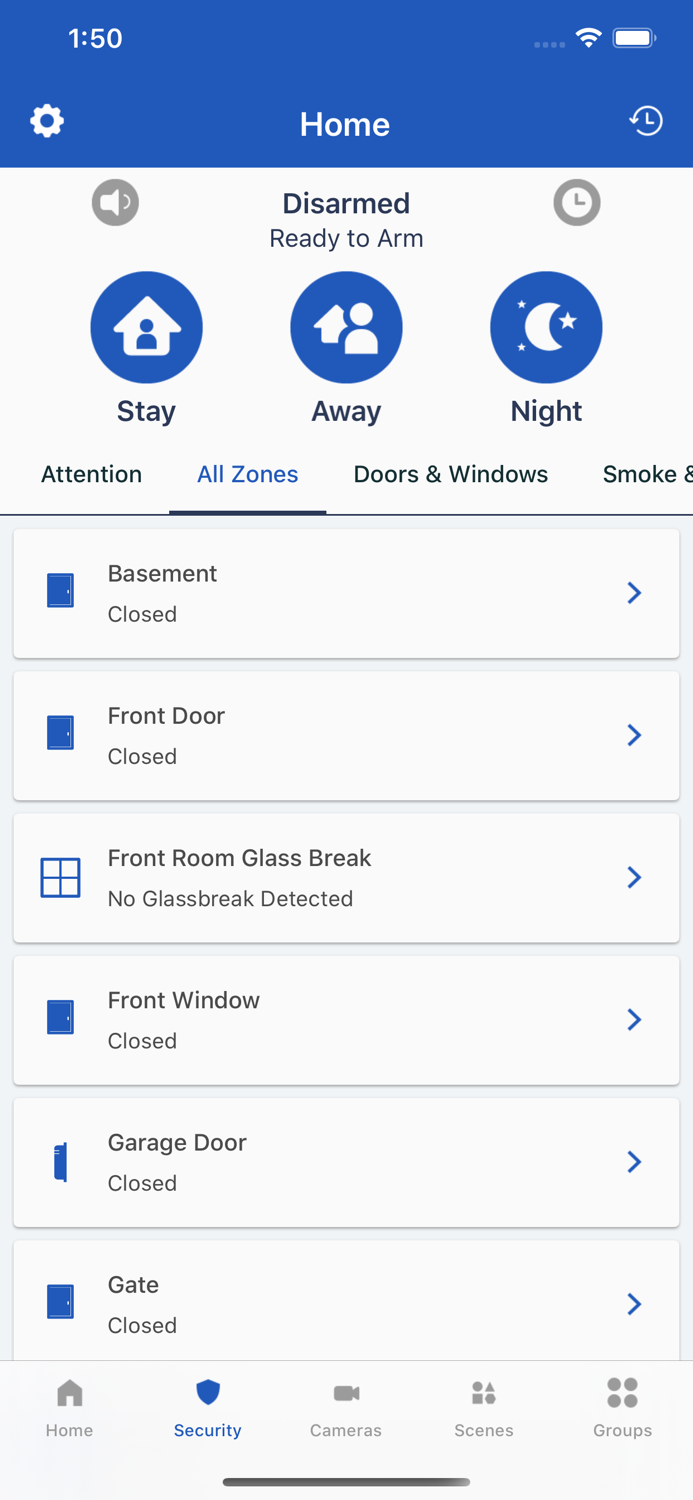
Task: Expand the Front Door sensor details
Action: tap(346, 735)
